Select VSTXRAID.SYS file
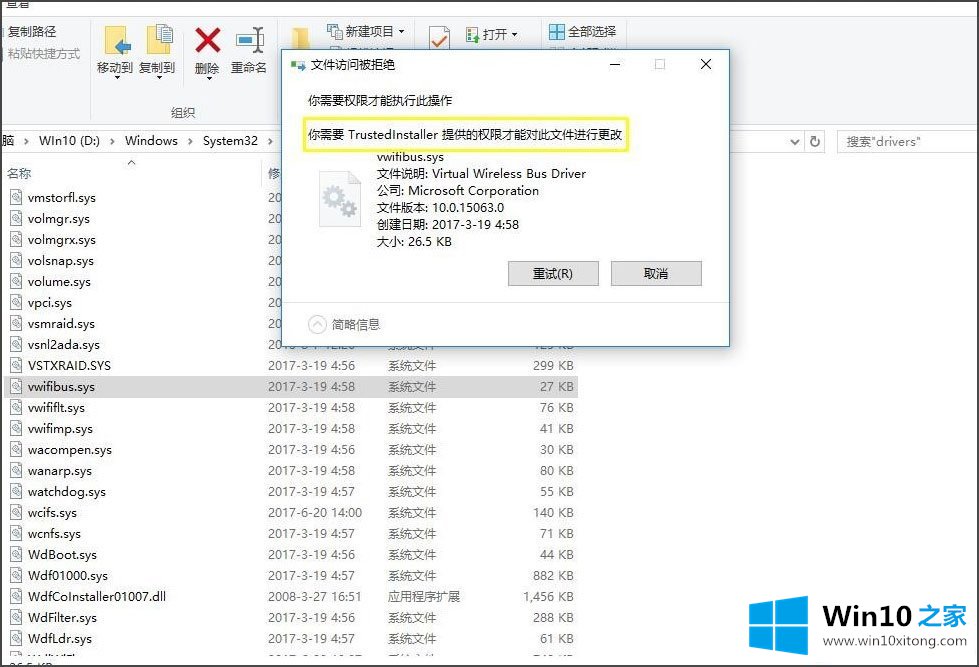 69,365
